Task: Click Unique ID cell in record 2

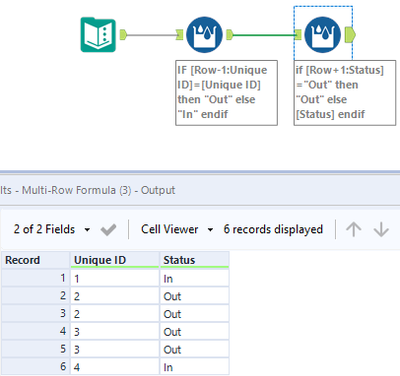Action: [x=115, y=296]
